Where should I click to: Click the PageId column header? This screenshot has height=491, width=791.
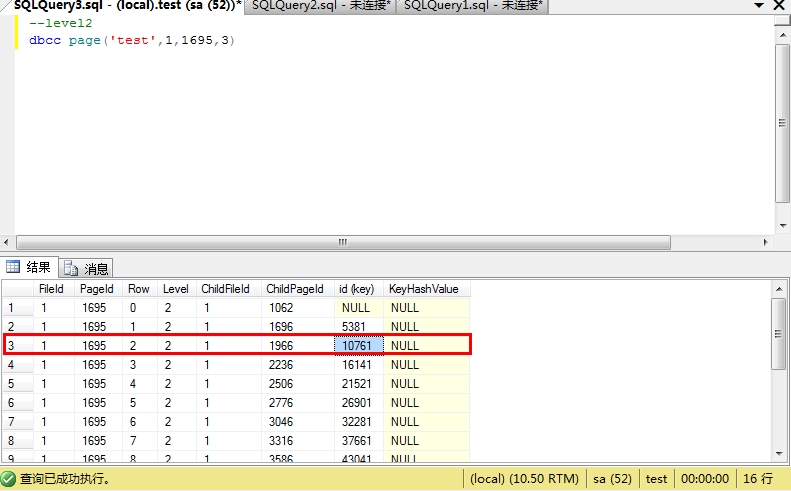pos(98,289)
